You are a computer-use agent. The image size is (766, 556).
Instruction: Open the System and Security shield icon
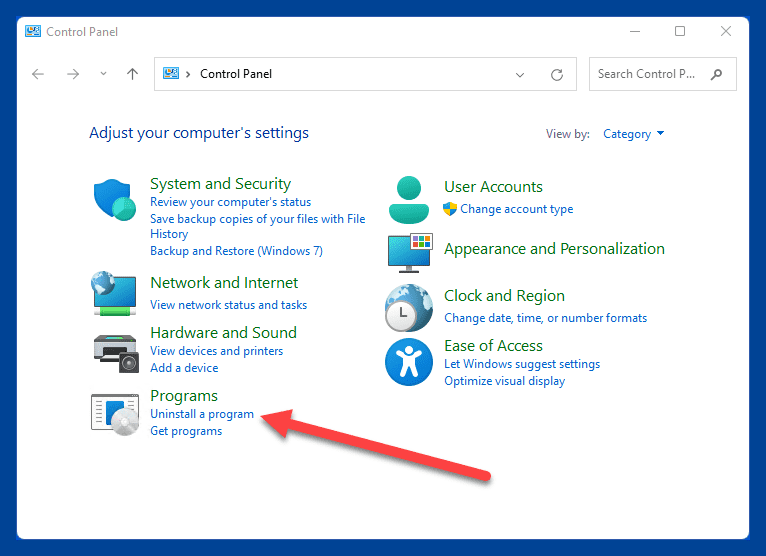(115, 199)
